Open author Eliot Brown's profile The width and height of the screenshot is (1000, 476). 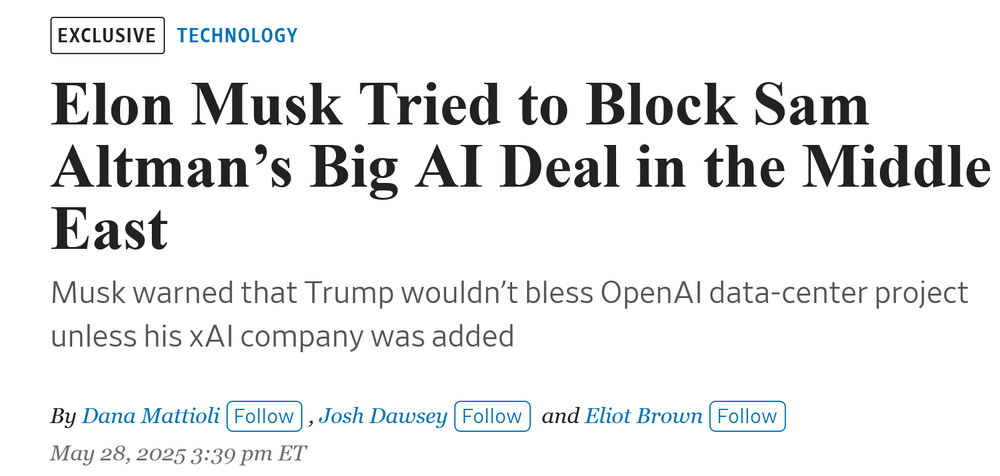643,416
